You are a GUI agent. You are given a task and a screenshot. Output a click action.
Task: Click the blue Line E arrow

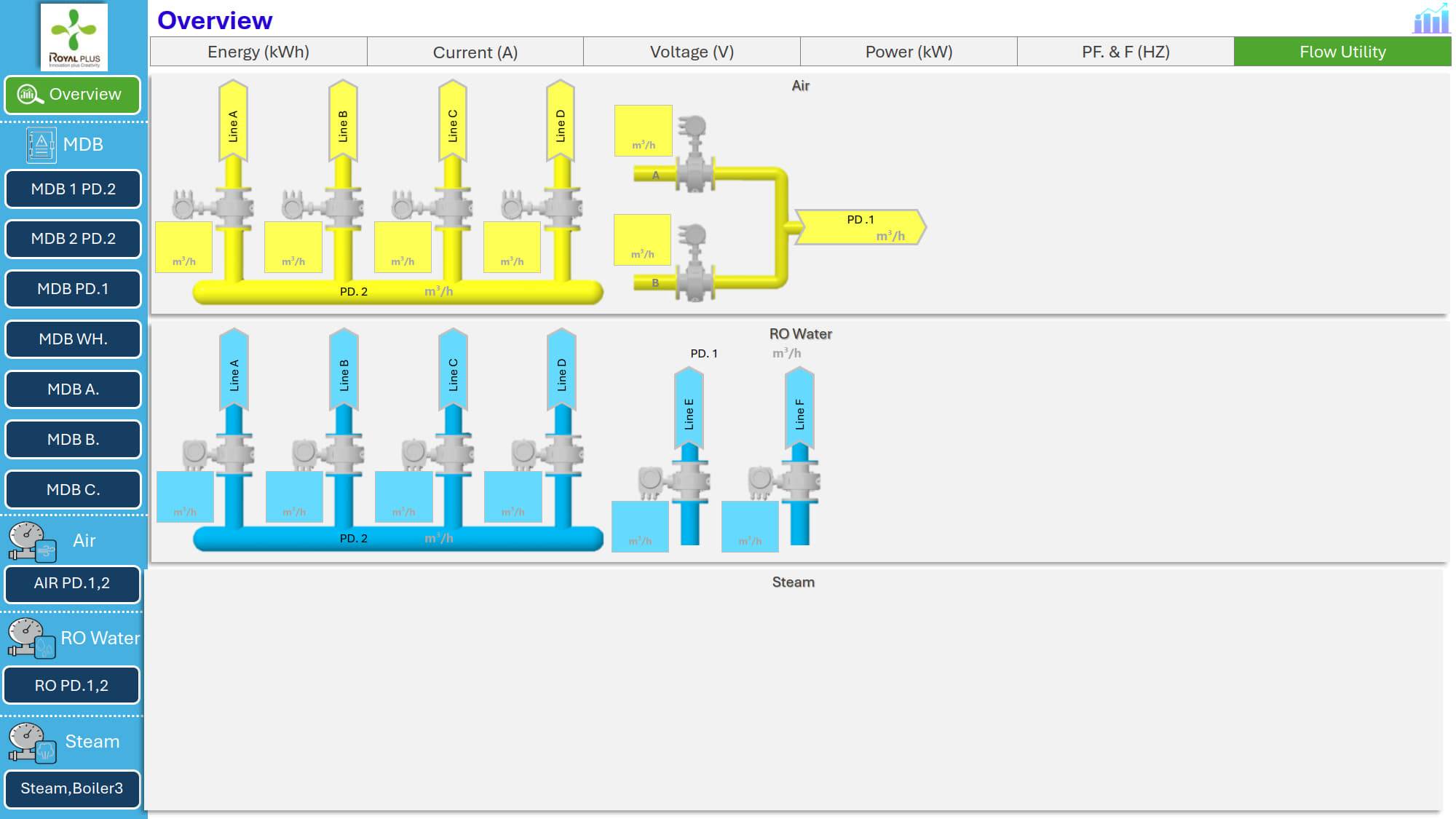pyautogui.click(x=689, y=408)
